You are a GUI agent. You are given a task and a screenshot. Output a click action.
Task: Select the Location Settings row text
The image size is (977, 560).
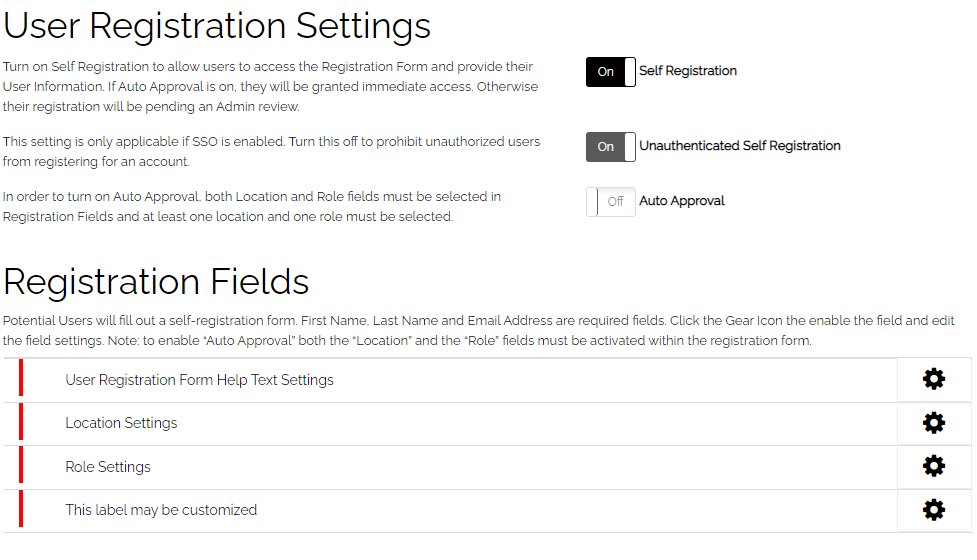coord(122,423)
